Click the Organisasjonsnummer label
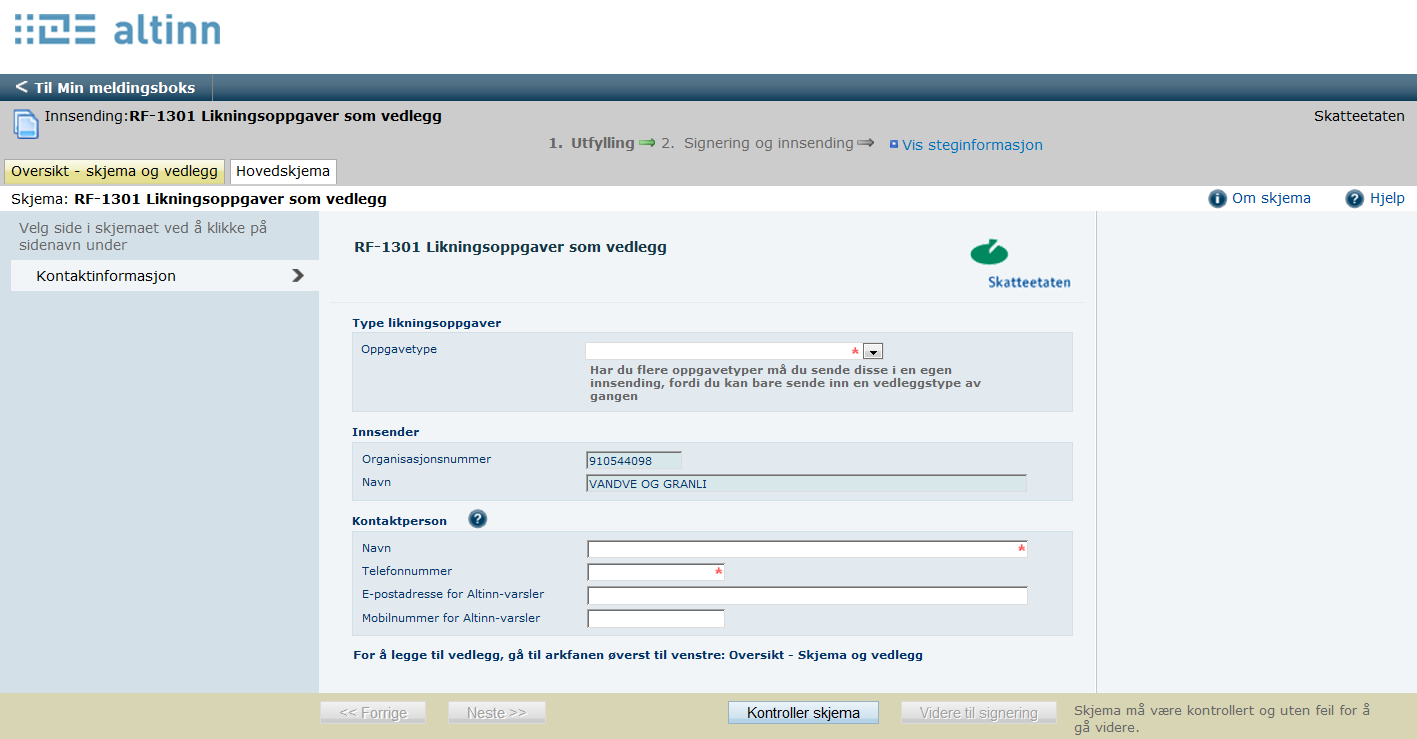This screenshot has width=1417, height=739. tap(427, 459)
